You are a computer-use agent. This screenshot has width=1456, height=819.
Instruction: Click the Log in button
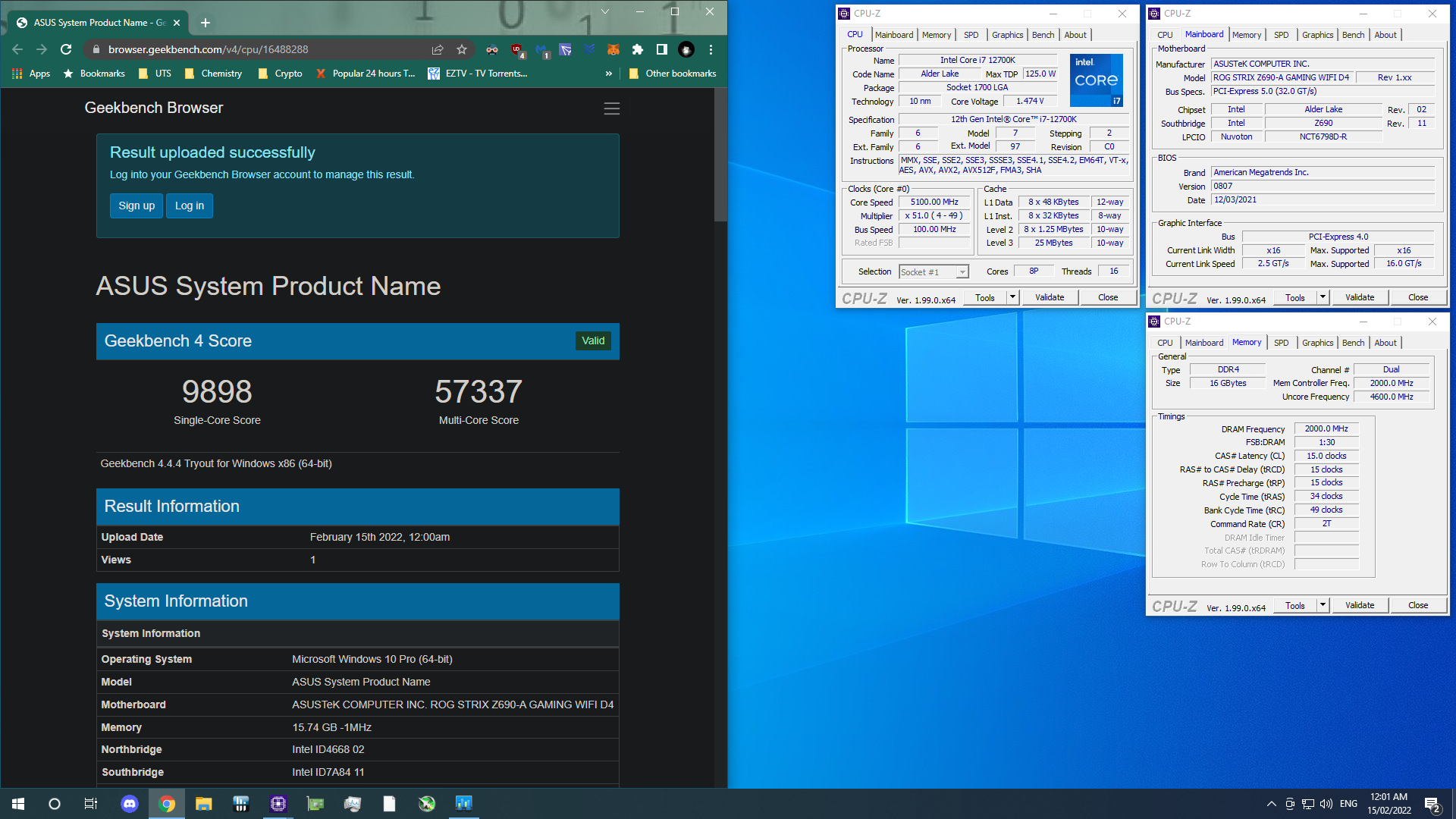click(x=190, y=206)
